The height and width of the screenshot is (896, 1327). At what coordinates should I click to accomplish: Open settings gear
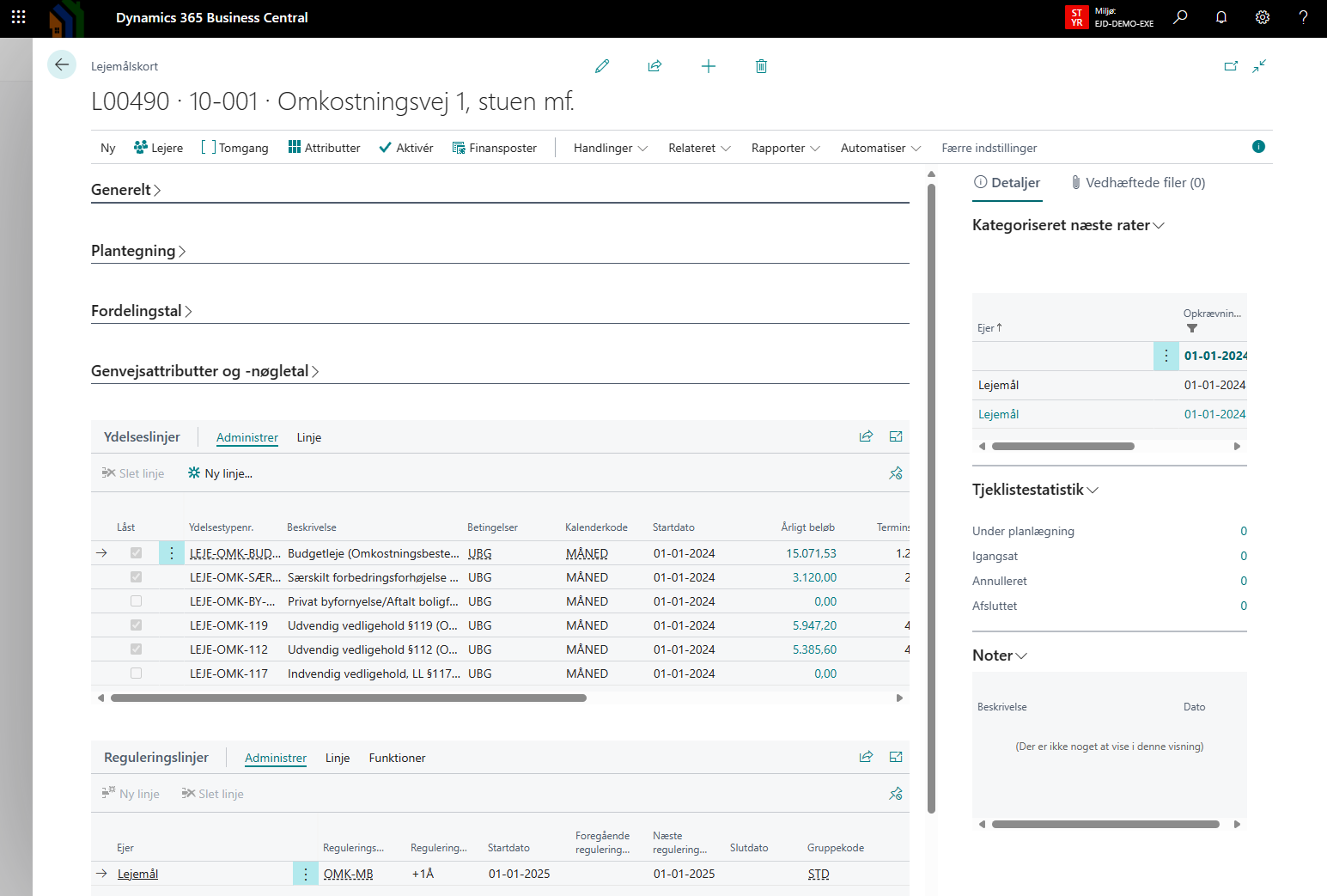(x=1263, y=17)
